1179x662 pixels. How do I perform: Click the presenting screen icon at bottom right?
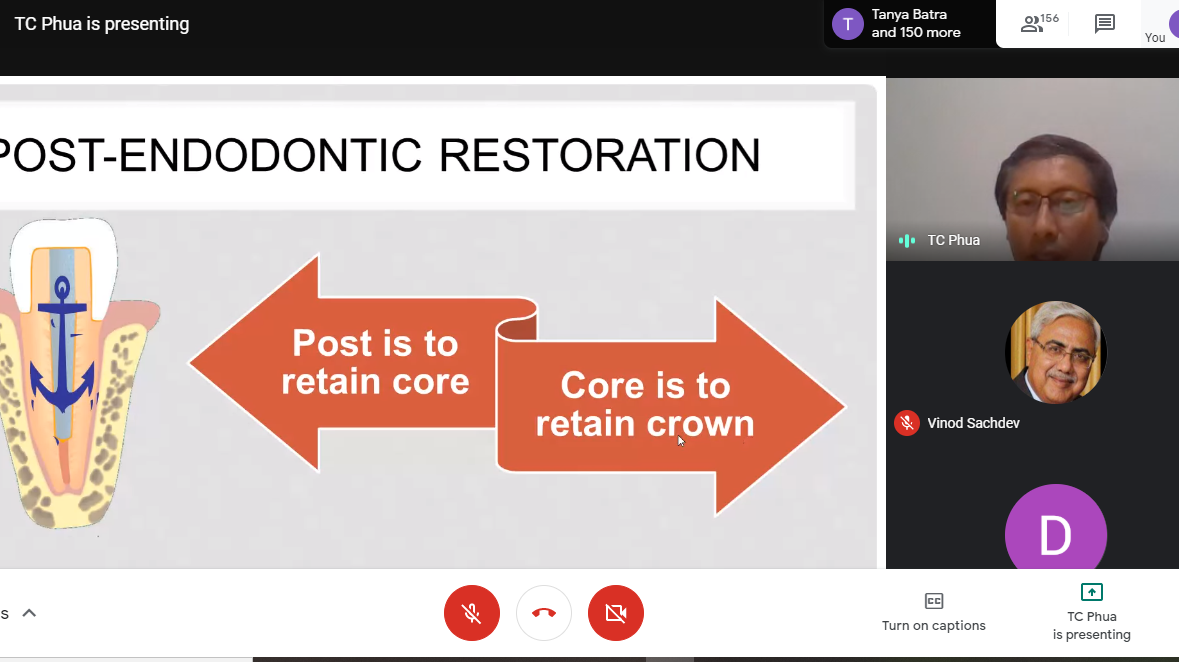[1091, 592]
